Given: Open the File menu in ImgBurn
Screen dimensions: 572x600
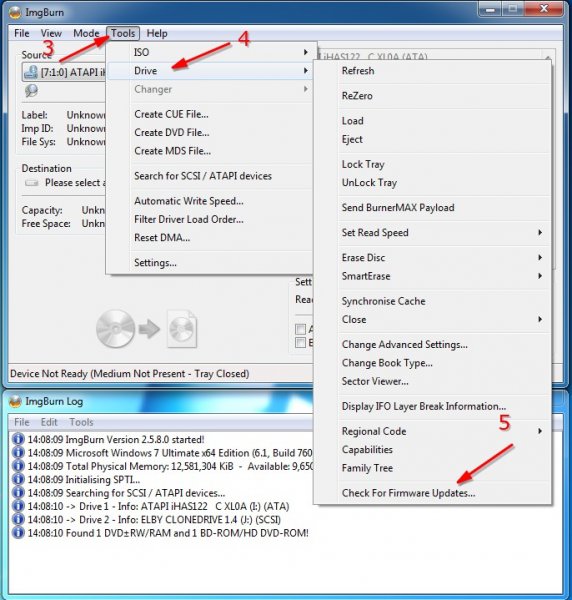Looking at the screenshot, I should [21, 33].
